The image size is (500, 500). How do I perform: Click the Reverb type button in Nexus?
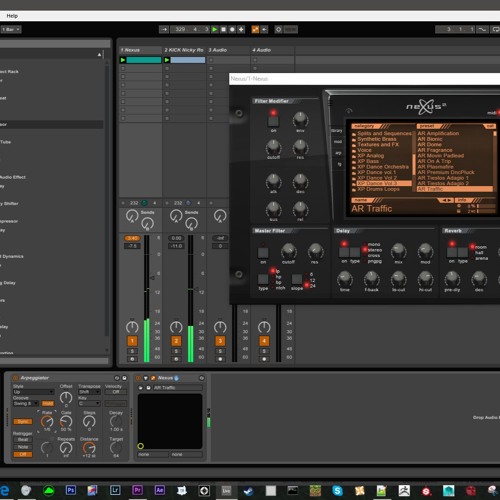tap(463, 252)
